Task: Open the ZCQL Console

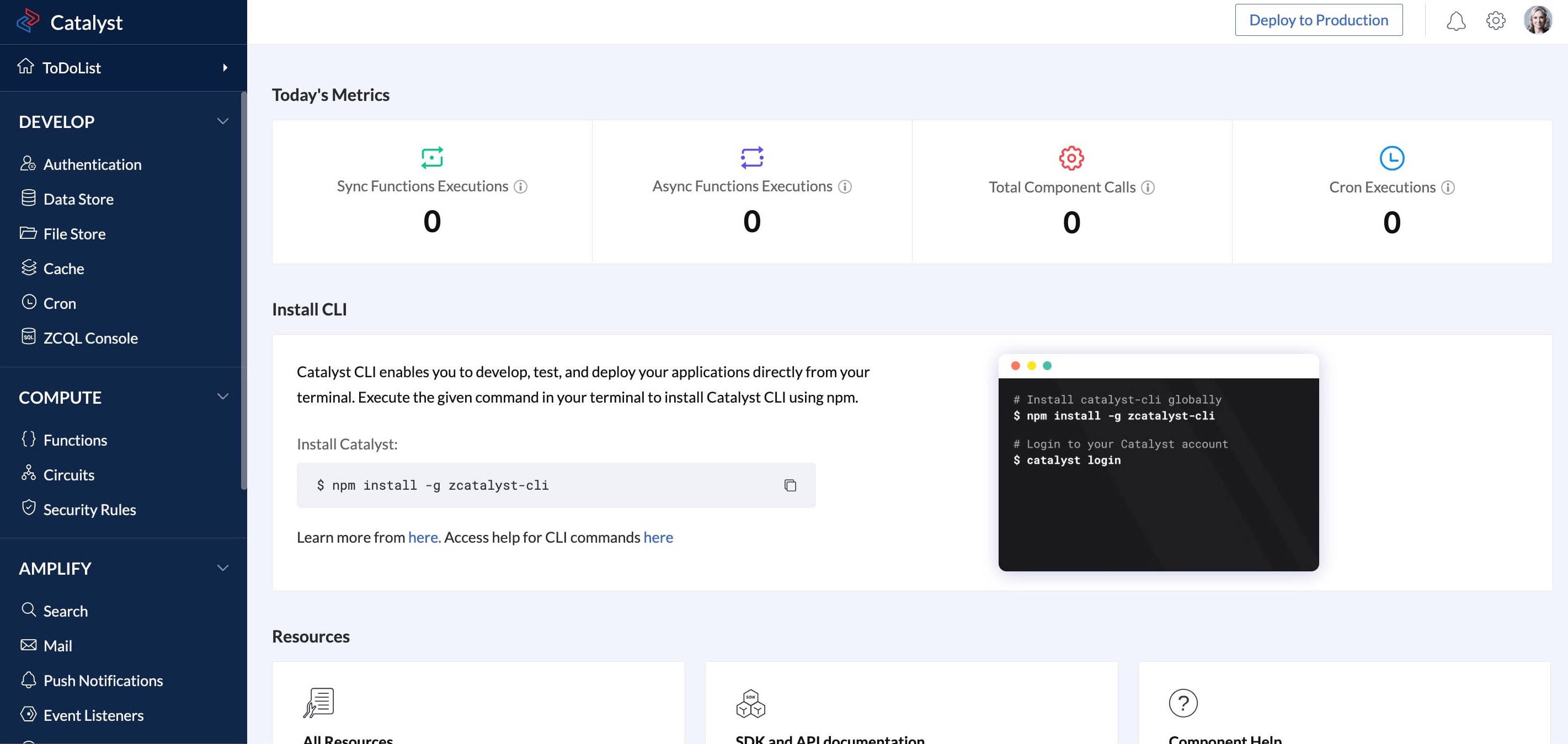Action: click(x=90, y=338)
